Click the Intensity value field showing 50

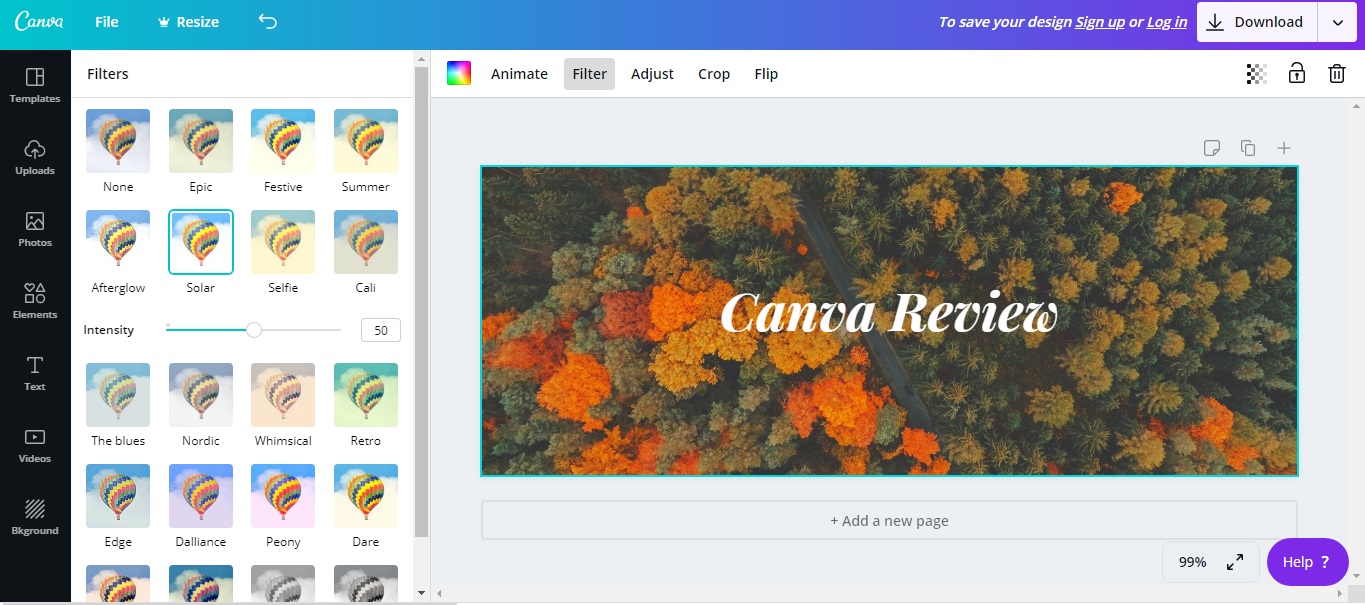point(381,330)
